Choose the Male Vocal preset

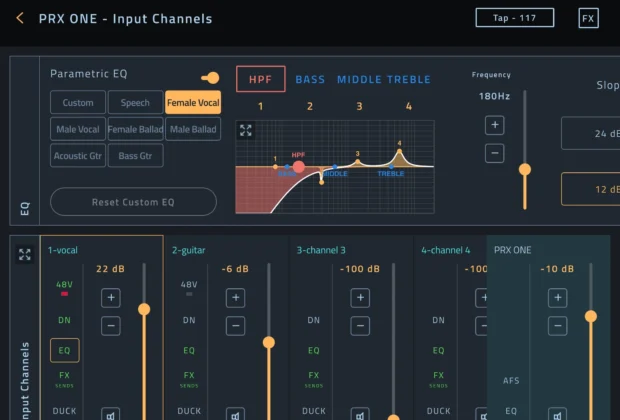(78, 129)
